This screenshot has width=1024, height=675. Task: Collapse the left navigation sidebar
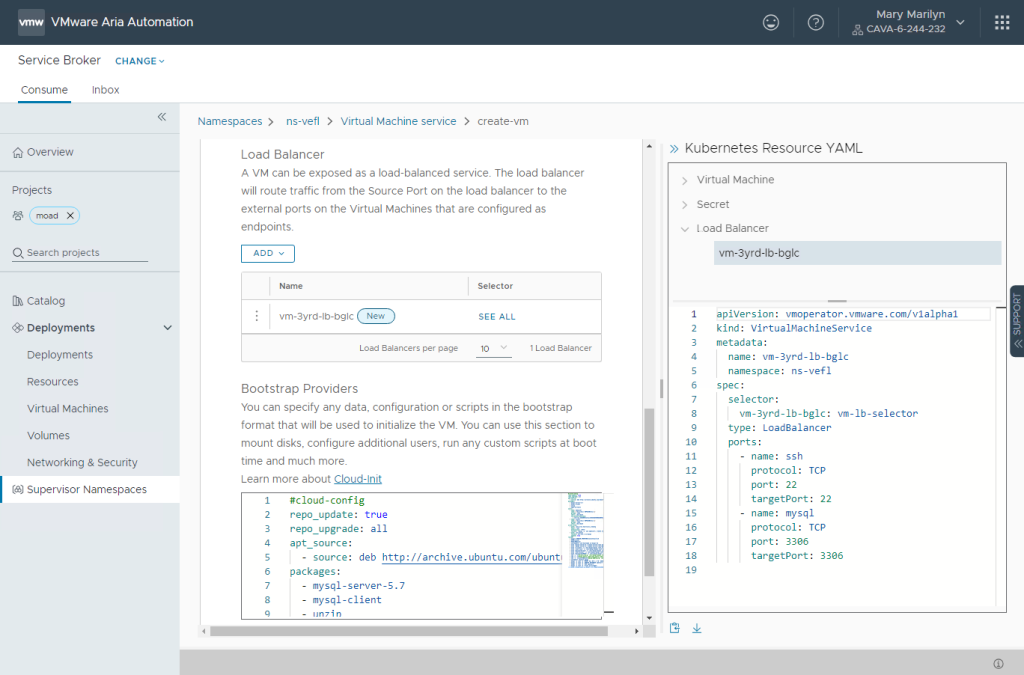tap(162, 117)
